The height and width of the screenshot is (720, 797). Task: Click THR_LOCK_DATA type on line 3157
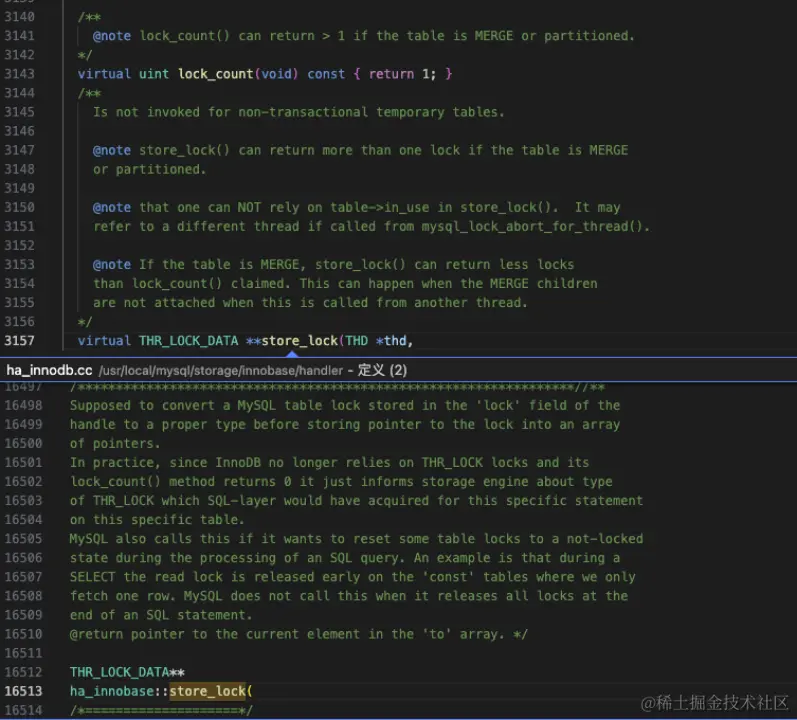pos(189,341)
